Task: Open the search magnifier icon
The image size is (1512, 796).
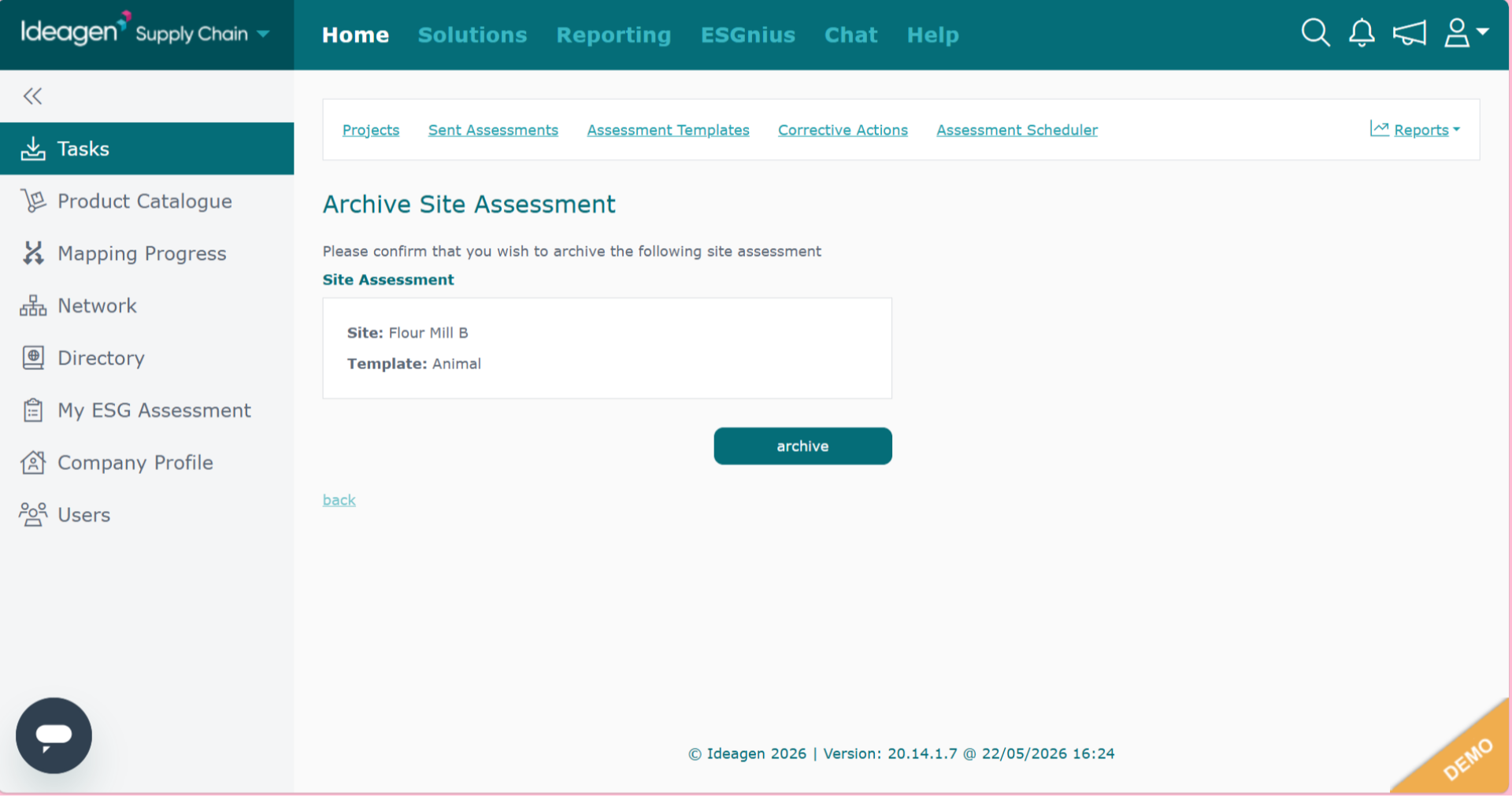Action: pos(1315,33)
